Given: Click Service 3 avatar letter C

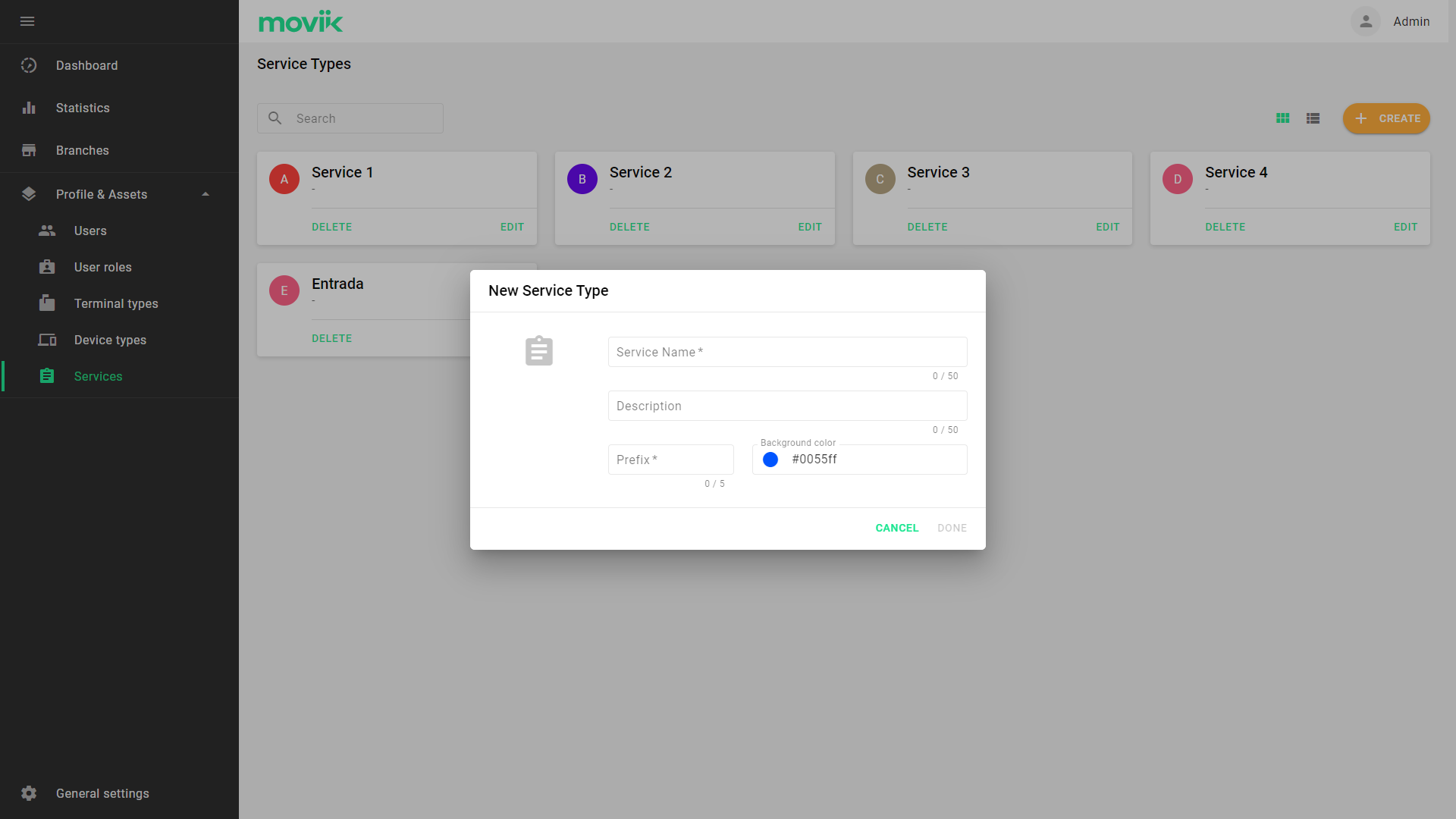Looking at the screenshot, I should (x=880, y=179).
